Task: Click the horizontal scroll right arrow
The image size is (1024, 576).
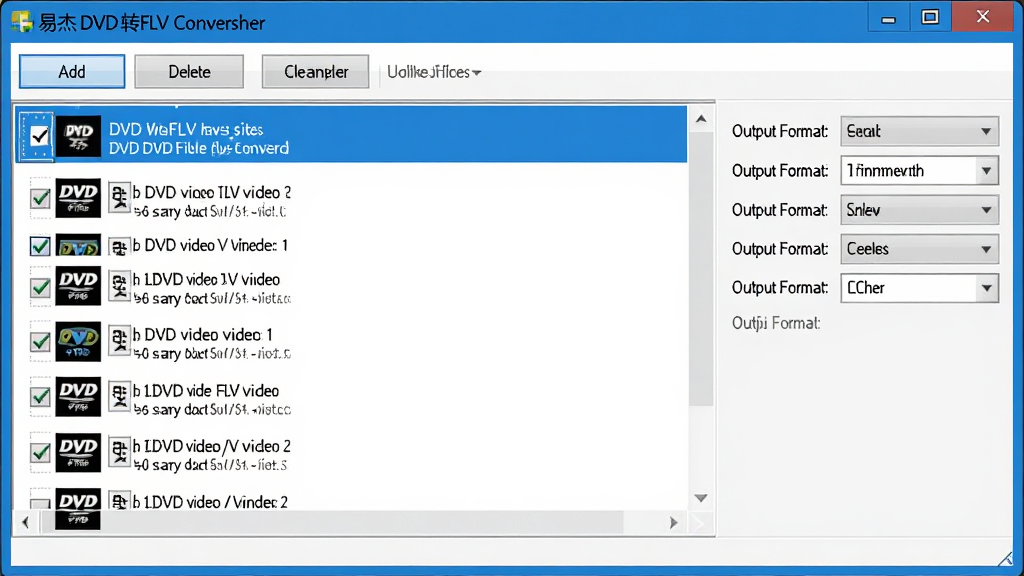Action: pyautogui.click(x=673, y=522)
